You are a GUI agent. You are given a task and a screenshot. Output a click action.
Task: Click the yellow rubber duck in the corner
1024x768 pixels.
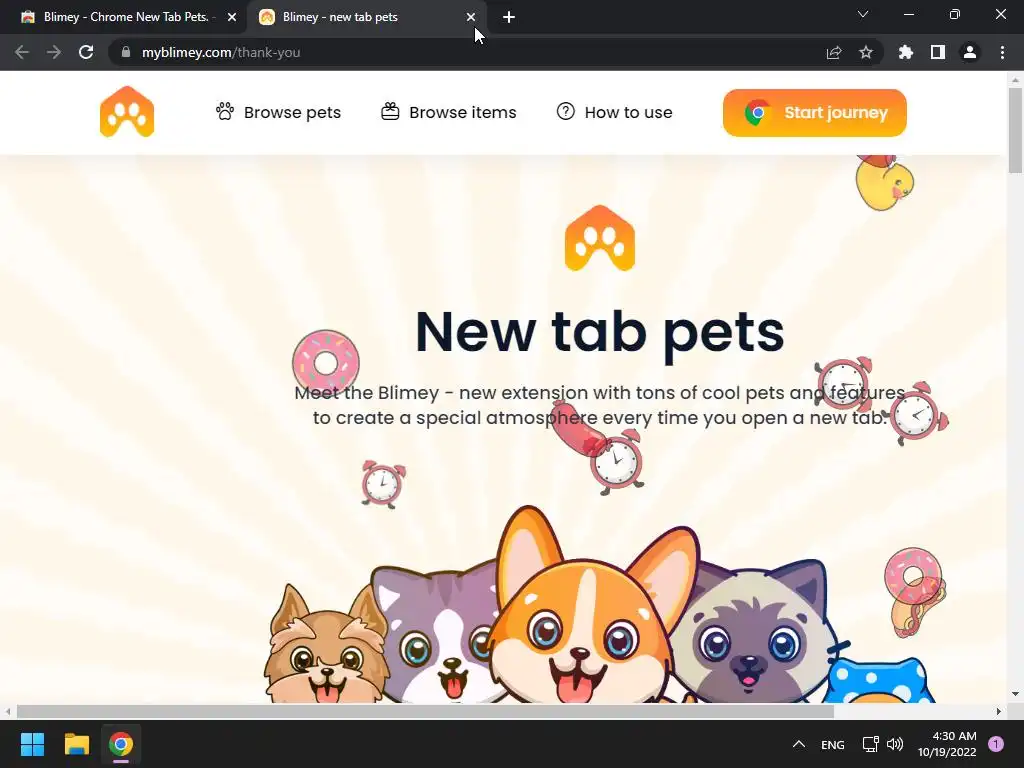(884, 182)
